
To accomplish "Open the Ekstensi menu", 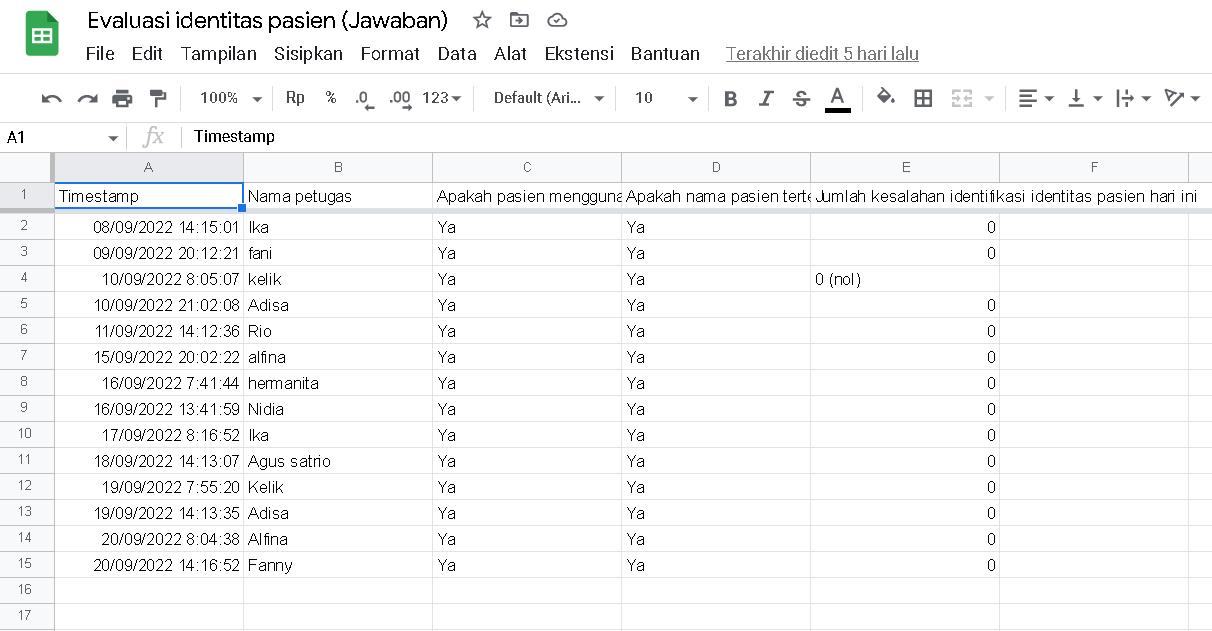I will [x=579, y=54].
